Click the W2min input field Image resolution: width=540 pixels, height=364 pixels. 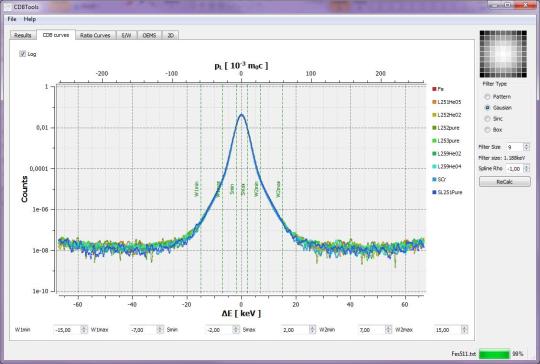click(372, 330)
